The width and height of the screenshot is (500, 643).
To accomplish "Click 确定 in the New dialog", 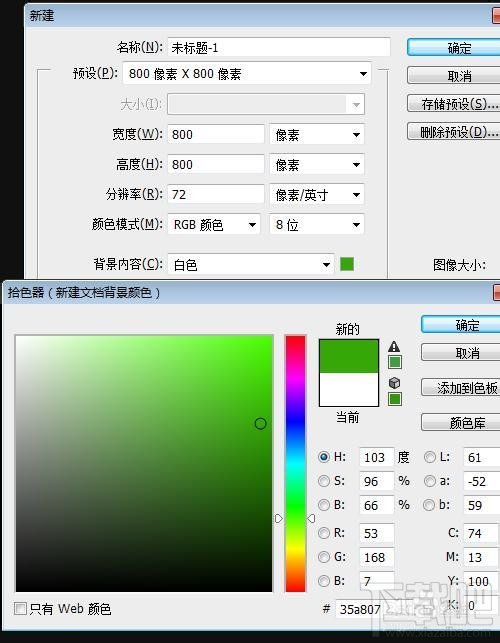I will tap(454, 48).
